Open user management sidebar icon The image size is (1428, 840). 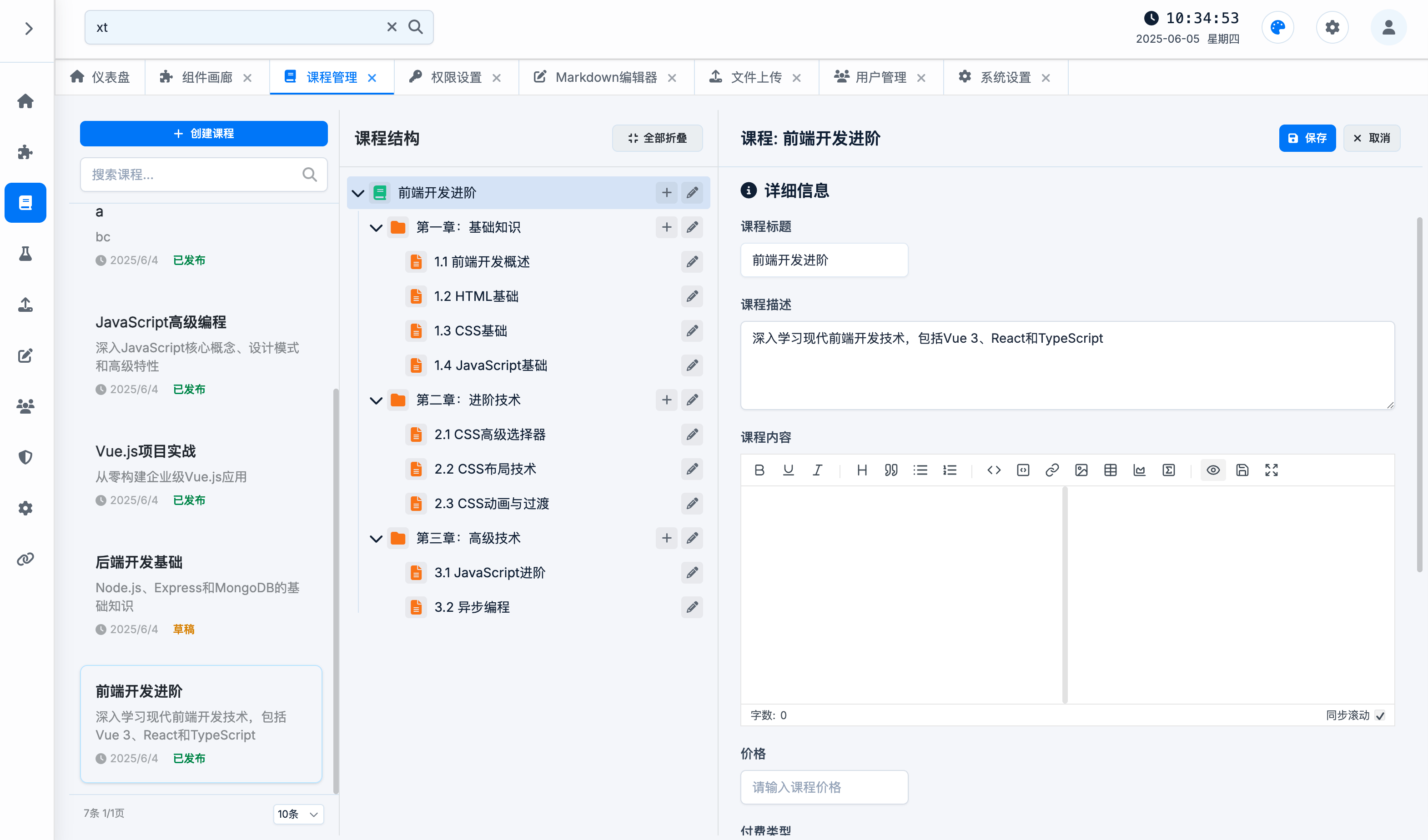[x=25, y=406]
